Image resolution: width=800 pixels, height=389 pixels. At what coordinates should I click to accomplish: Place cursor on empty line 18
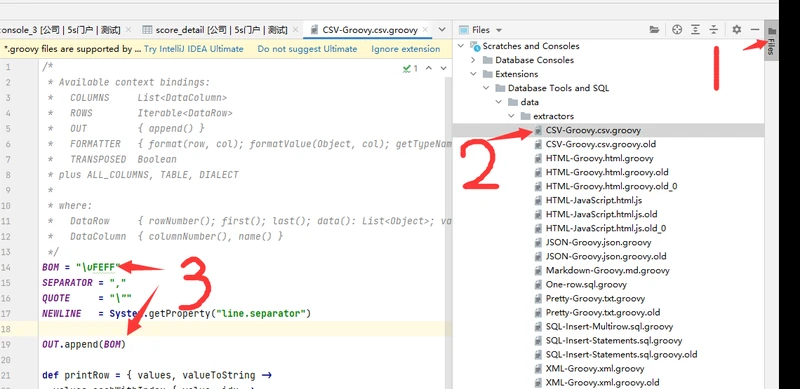[x=245, y=329]
